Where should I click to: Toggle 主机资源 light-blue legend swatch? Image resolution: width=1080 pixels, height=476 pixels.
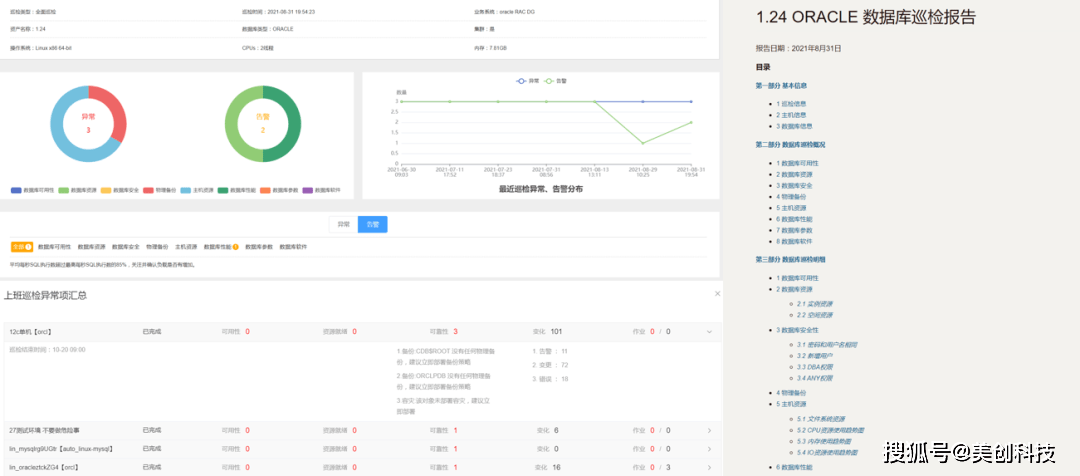coord(186,190)
